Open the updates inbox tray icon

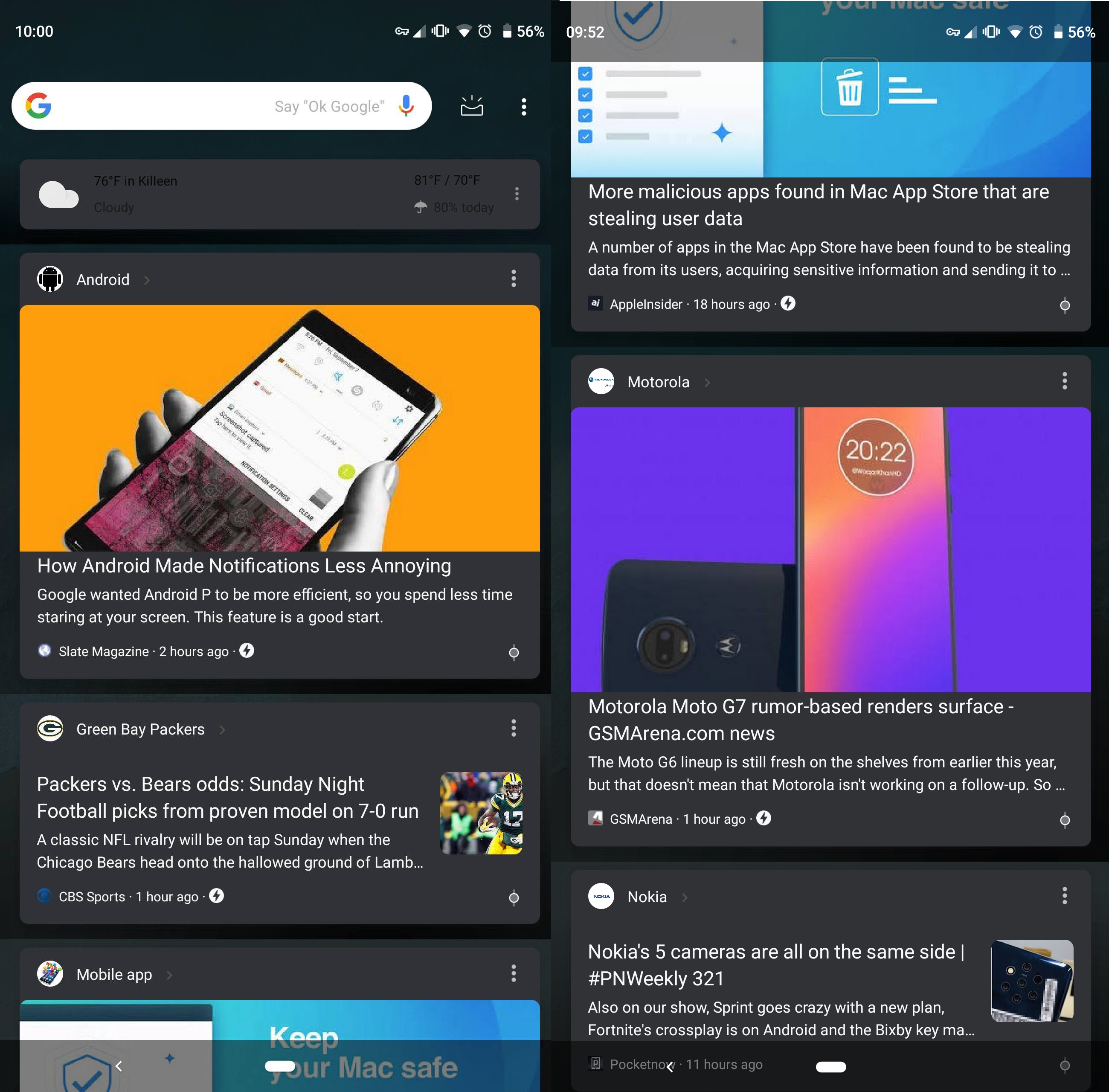[472, 106]
